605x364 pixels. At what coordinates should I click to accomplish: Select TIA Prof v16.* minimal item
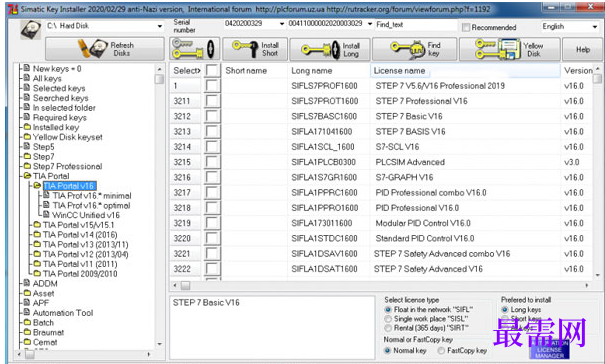[92, 196]
